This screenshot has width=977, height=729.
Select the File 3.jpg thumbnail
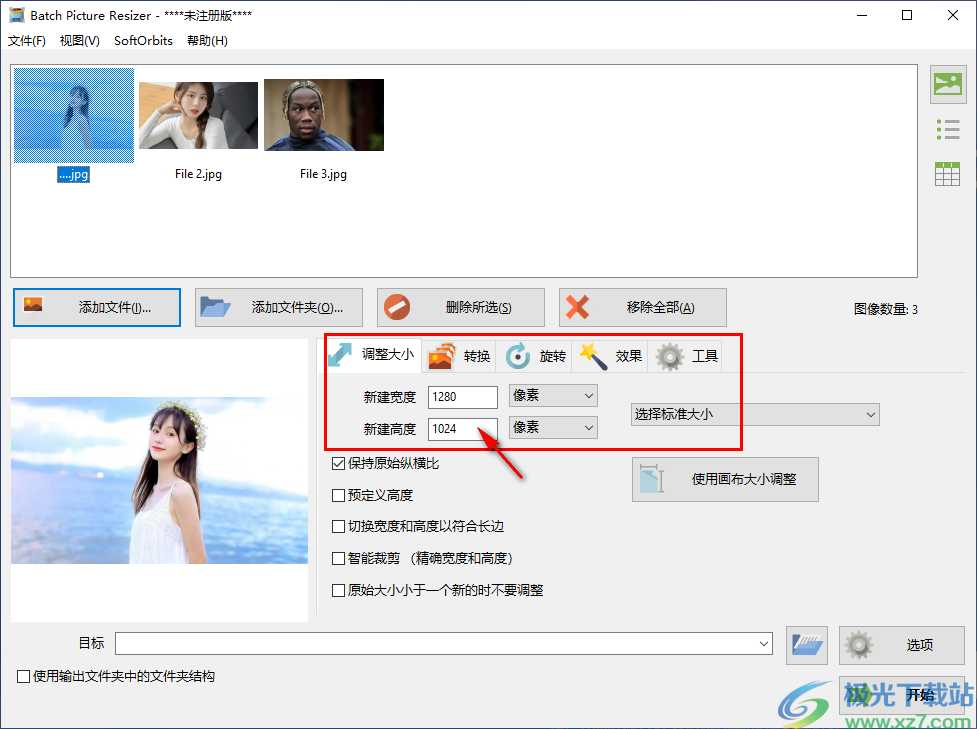[x=323, y=115]
